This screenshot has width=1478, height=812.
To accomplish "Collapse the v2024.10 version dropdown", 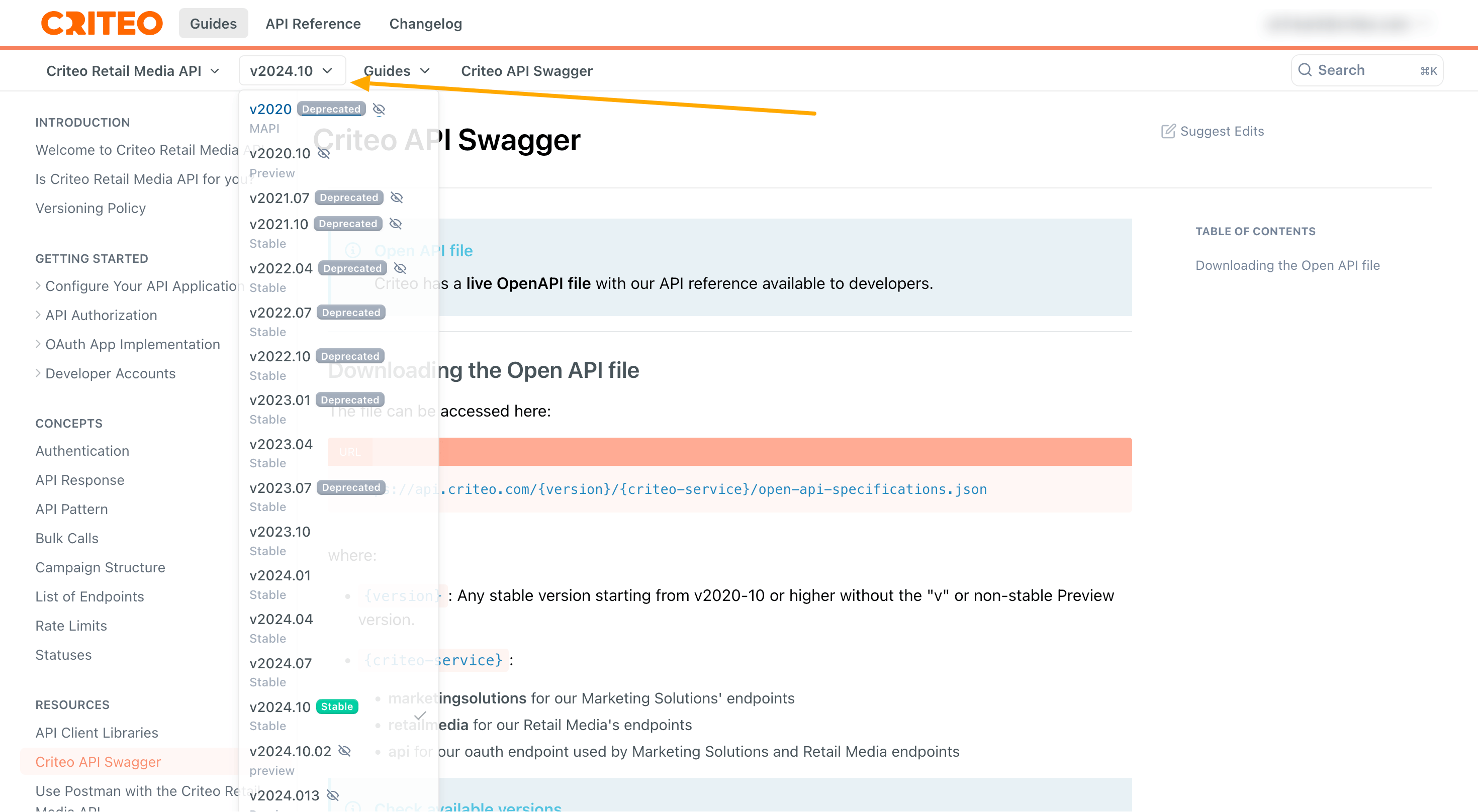I will pyautogui.click(x=292, y=70).
